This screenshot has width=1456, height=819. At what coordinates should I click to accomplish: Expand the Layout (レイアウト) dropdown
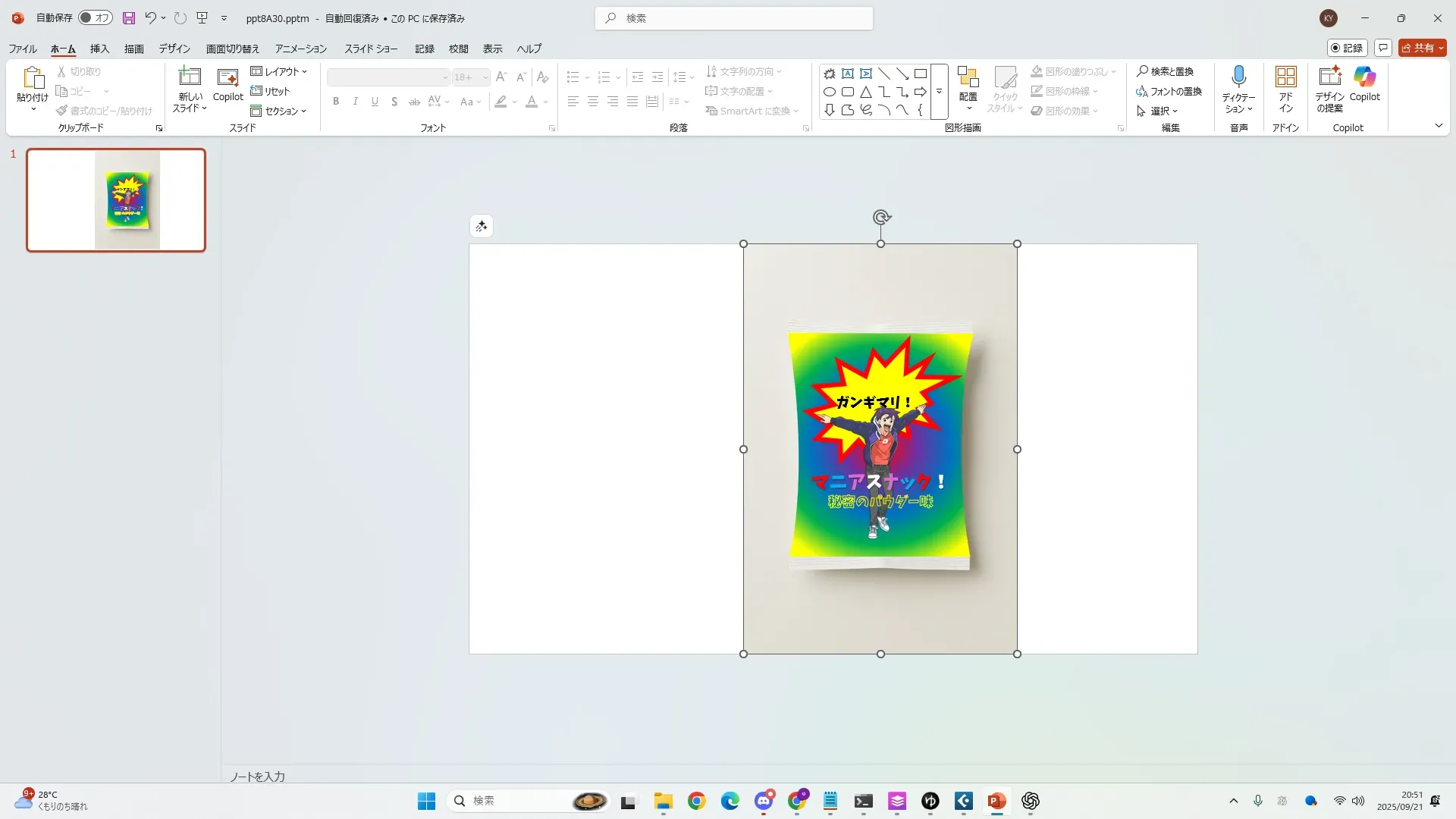[x=279, y=71]
